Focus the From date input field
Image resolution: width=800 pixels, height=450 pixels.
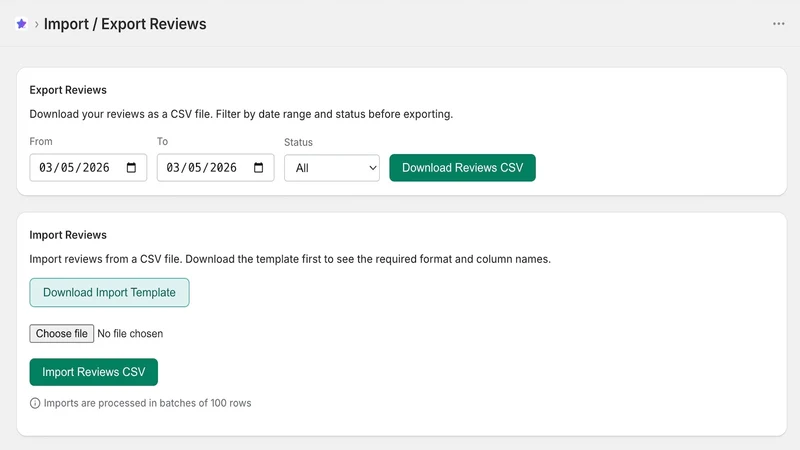pyautogui.click(x=88, y=167)
